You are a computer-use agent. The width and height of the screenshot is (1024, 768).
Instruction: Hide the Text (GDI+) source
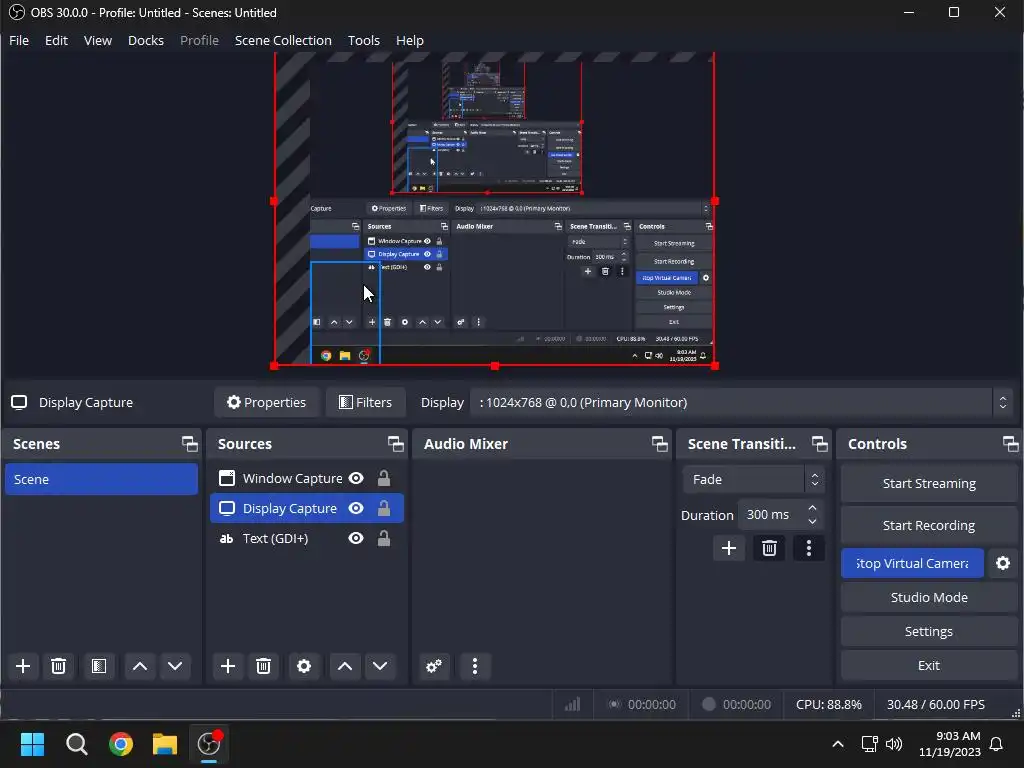point(356,538)
